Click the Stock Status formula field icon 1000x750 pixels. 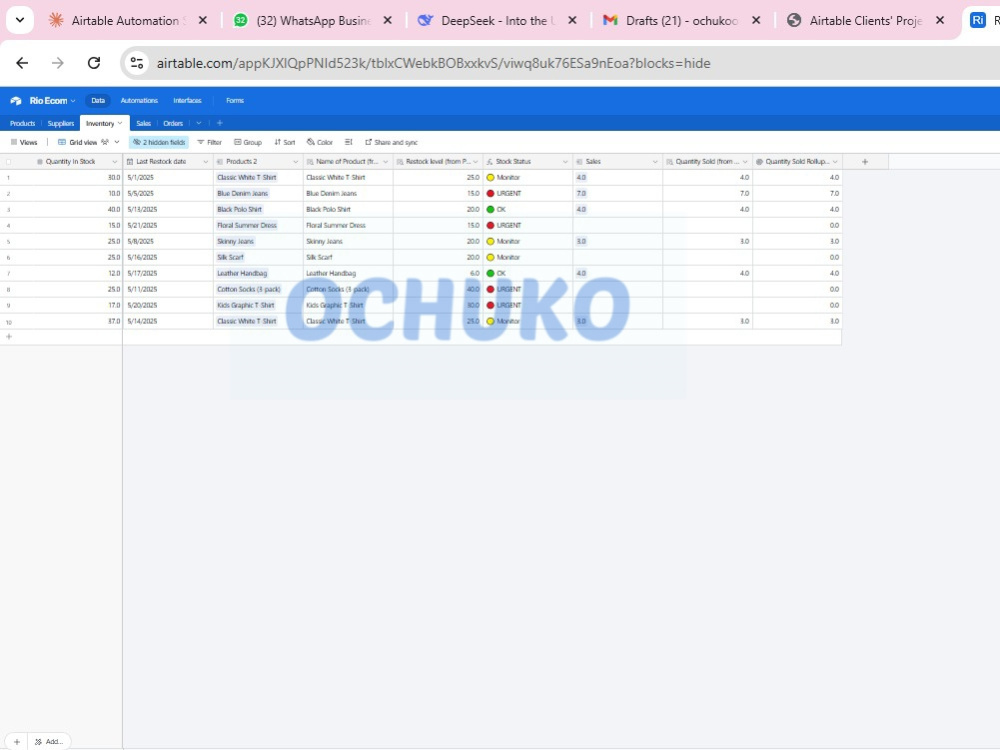tap(490, 162)
